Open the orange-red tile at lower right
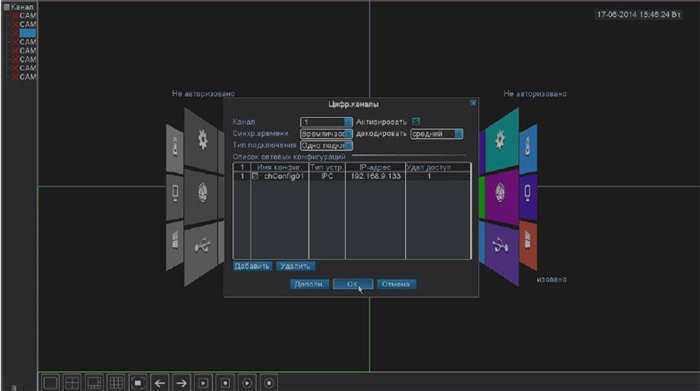The image size is (700, 391). pos(528,244)
